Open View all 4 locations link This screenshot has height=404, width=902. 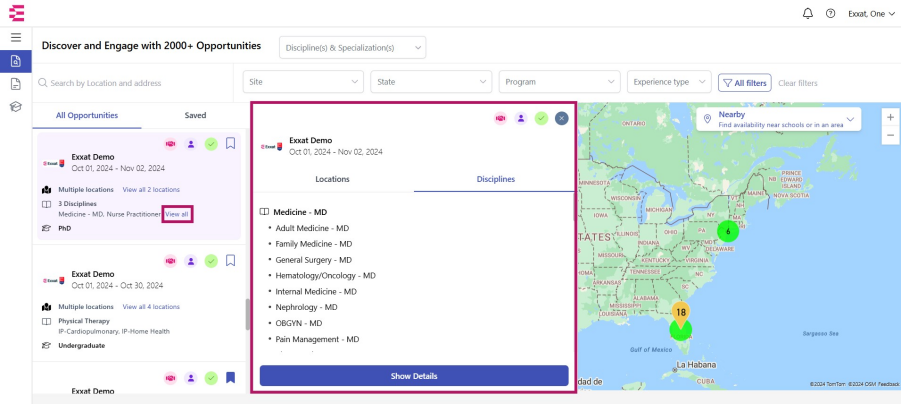pyautogui.click(x=151, y=307)
